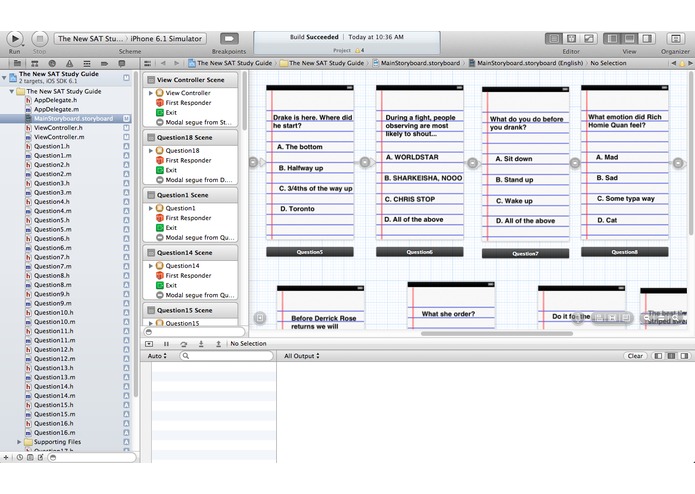Expand Question14 outline item
Image resolution: width=695 pixels, height=494 pixels.
pyautogui.click(x=151, y=266)
